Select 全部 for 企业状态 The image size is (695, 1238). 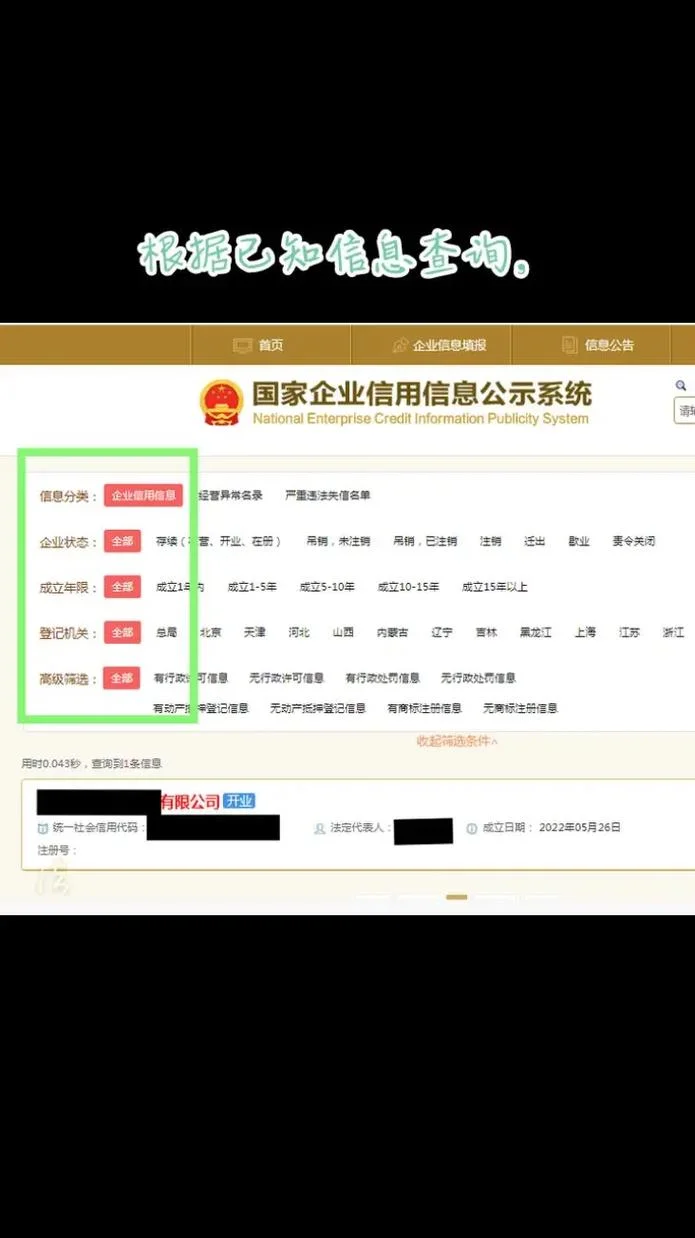(x=122, y=541)
